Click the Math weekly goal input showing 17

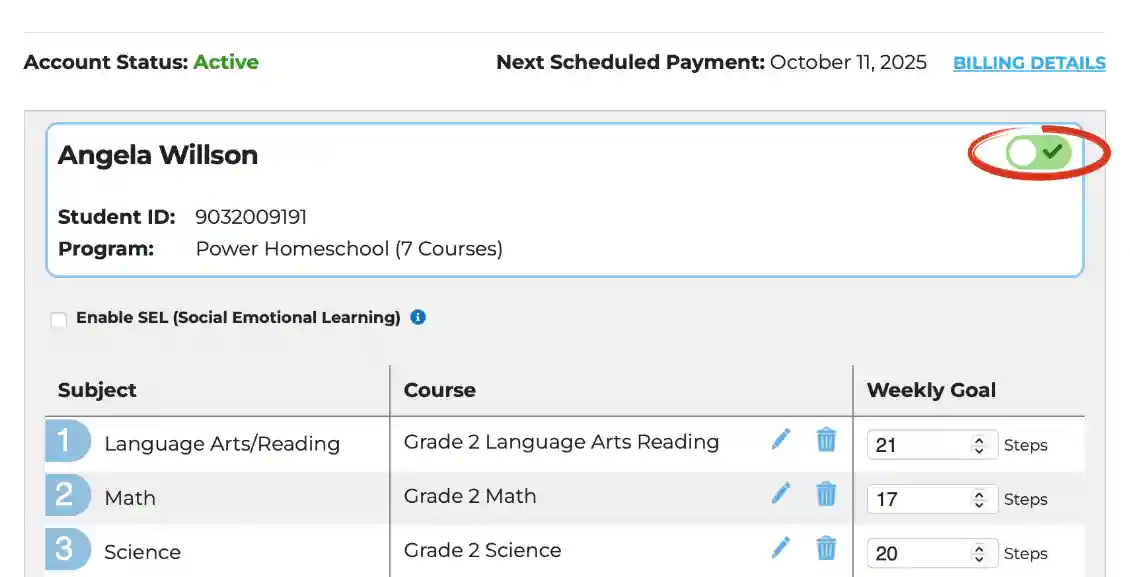[x=933, y=498]
